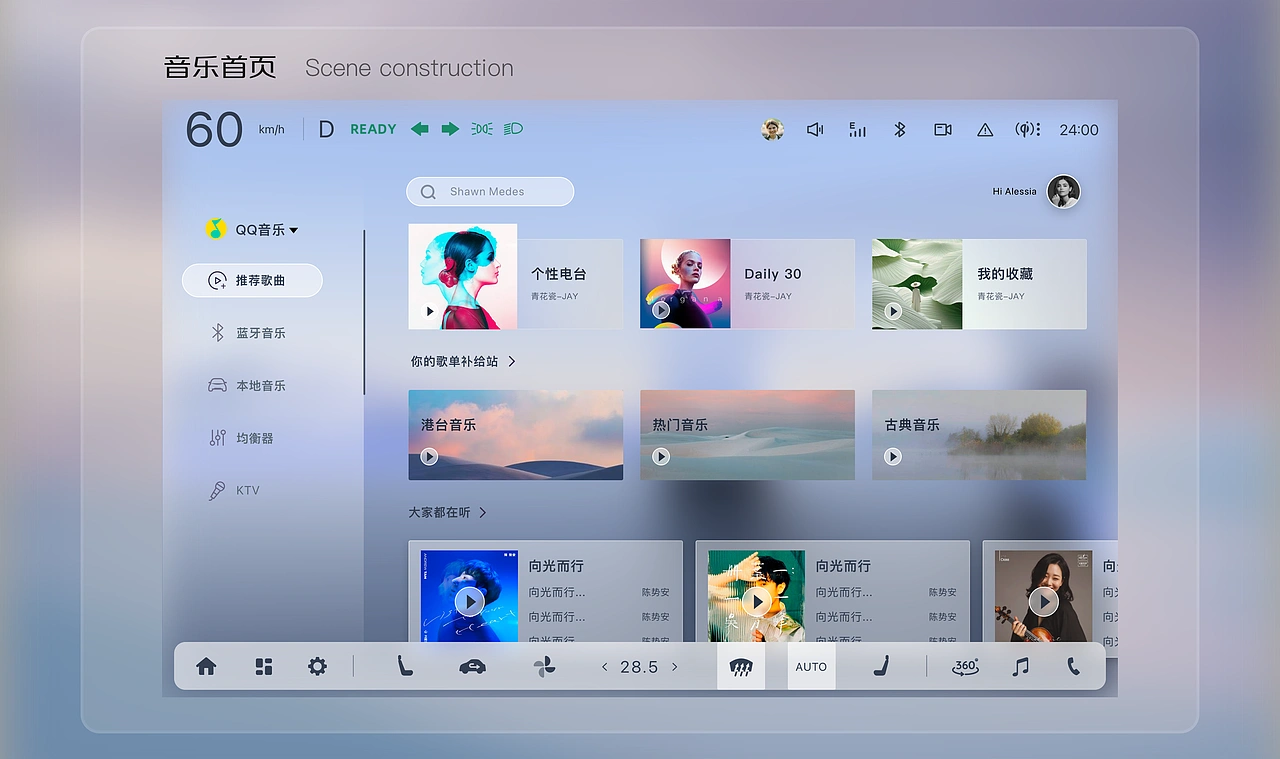This screenshot has width=1280, height=759.
Task: Play the 热门音乐 playlist
Action: pyautogui.click(x=661, y=456)
